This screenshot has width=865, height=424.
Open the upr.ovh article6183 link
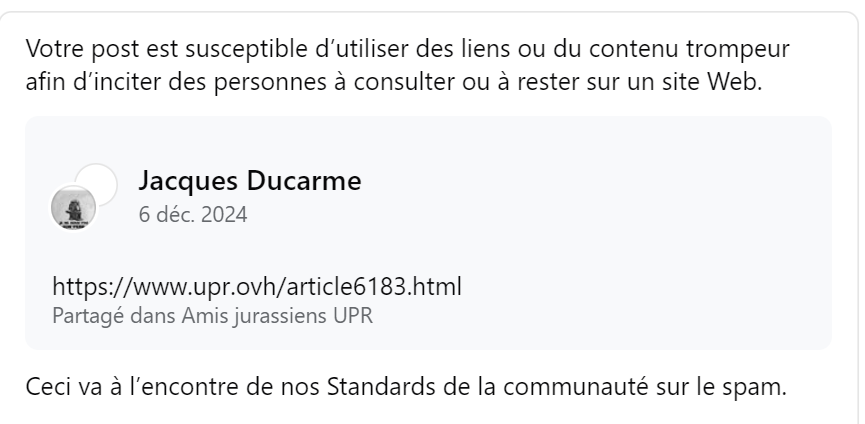pyautogui.click(x=257, y=287)
